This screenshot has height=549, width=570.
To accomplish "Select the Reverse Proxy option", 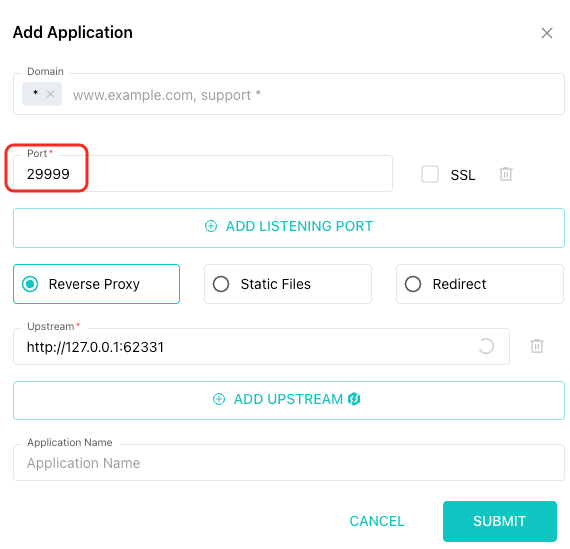I will (96, 284).
